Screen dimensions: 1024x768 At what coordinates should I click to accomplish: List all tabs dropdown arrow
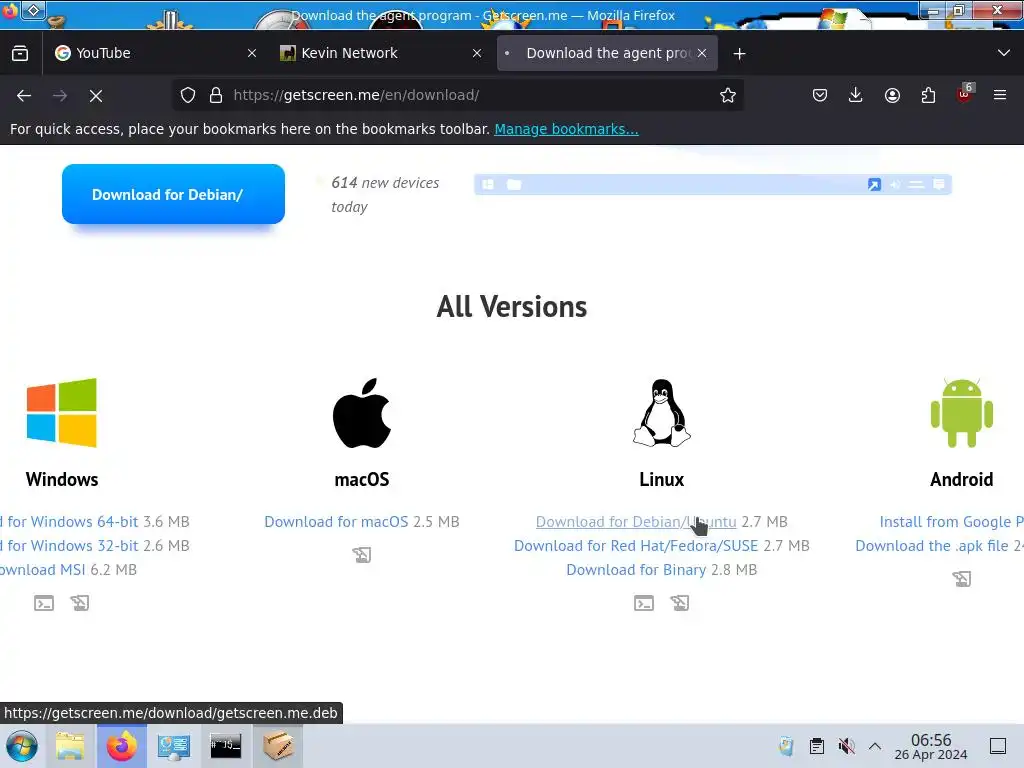tap(1004, 53)
